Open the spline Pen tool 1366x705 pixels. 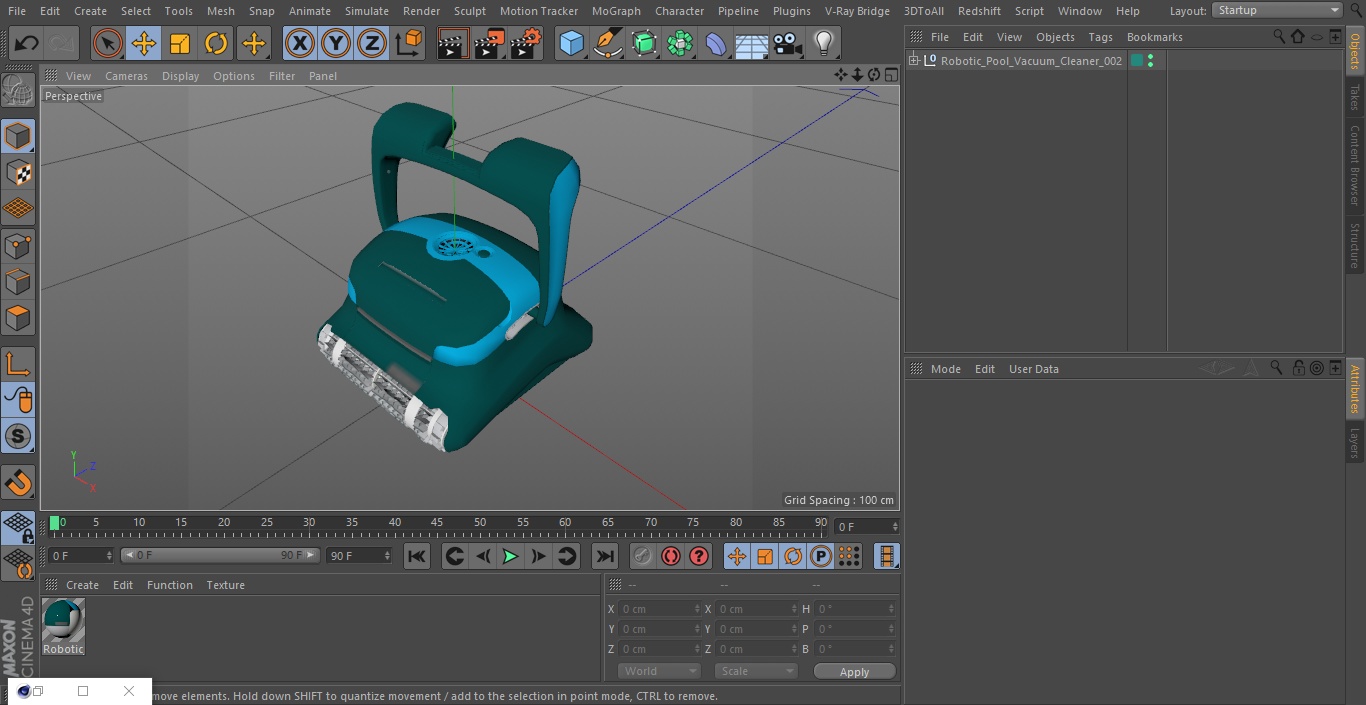pyautogui.click(x=607, y=44)
